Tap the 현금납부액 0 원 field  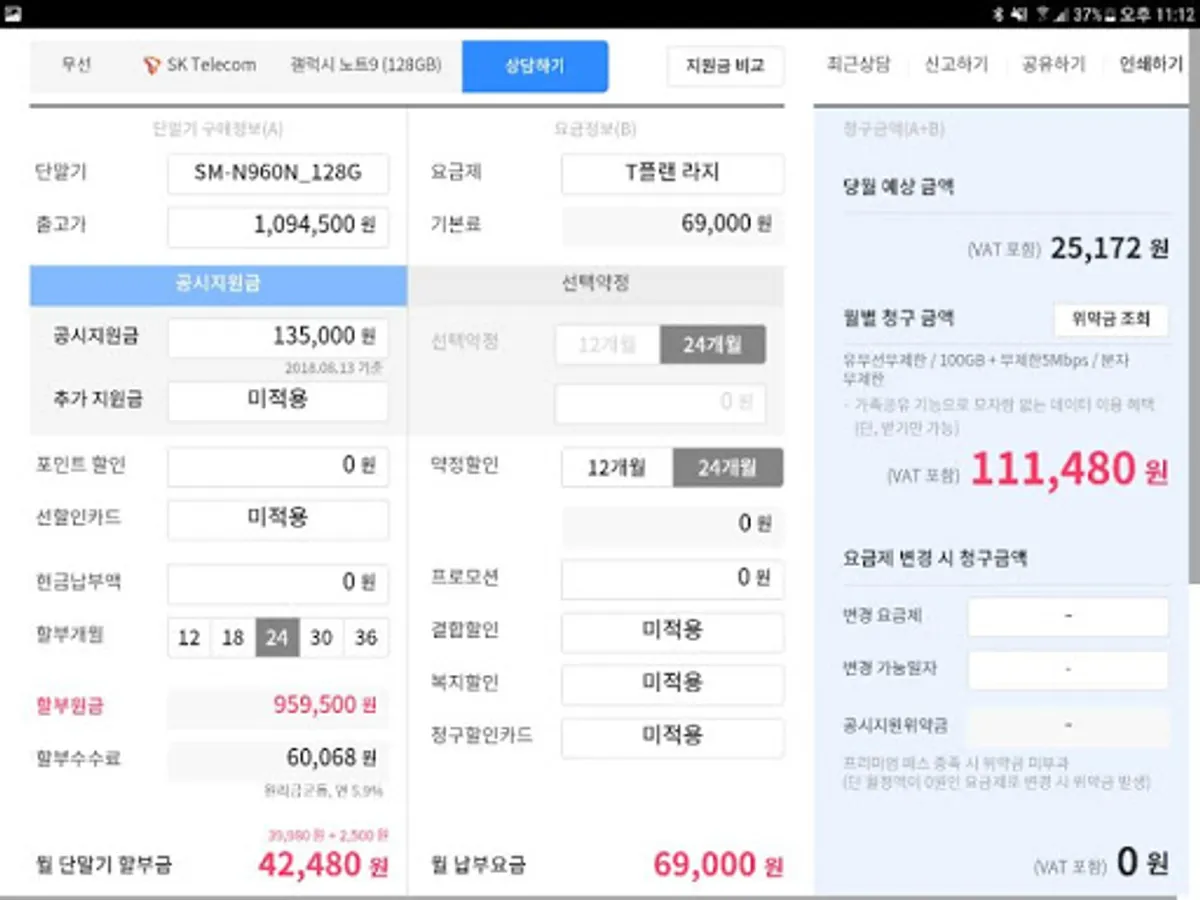coord(278,583)
